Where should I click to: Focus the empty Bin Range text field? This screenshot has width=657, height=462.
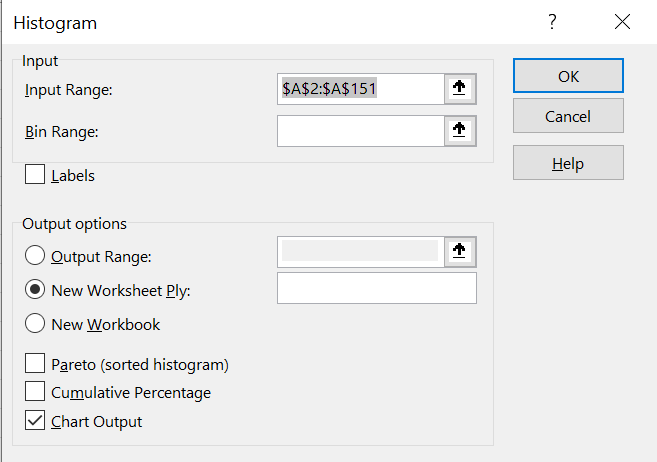click(x=360, y=130)
